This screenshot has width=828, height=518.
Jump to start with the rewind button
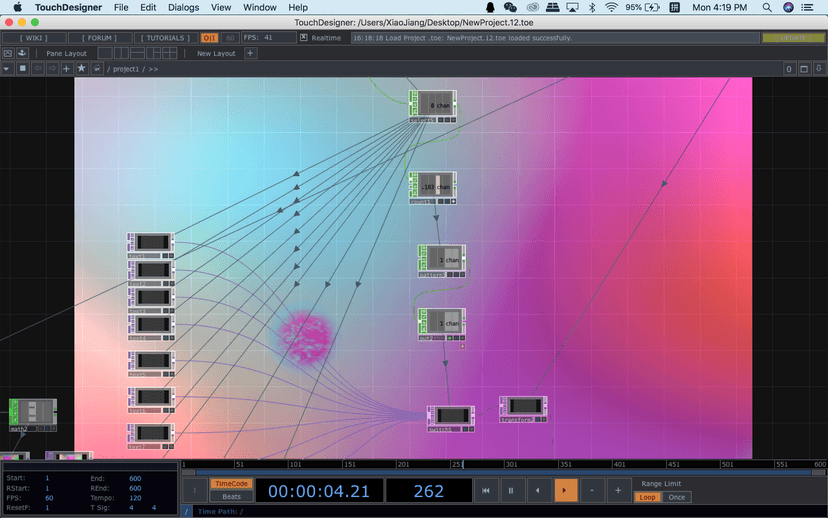click(485, 491)
